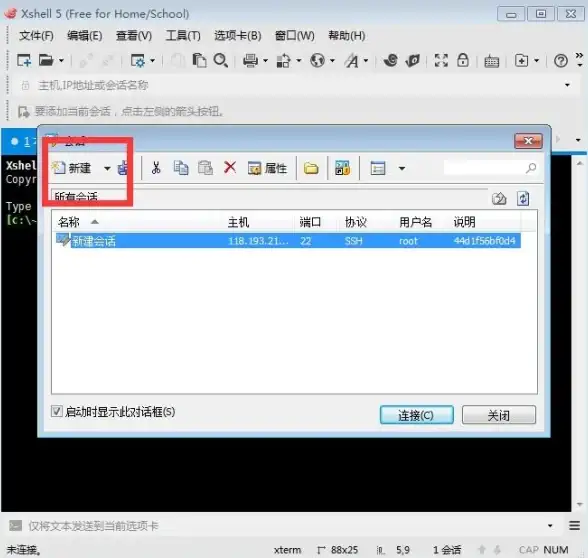Viewport: 588px width, 558px height.
Task: Click the printer icon in main toolbar
Action: click(x=250, y=60)
